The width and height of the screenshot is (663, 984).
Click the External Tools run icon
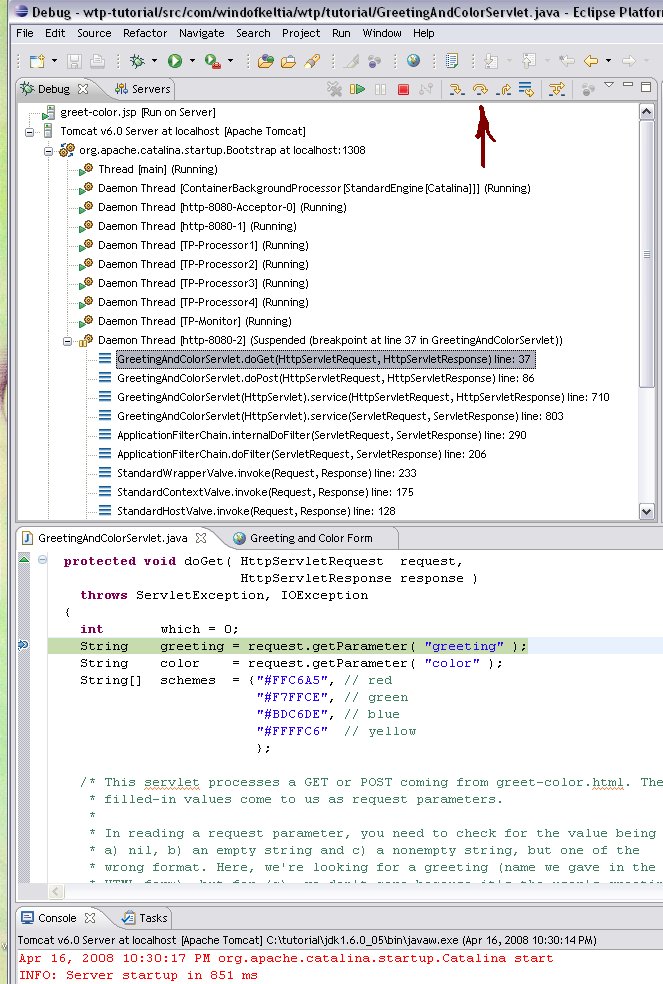[213, 61]
